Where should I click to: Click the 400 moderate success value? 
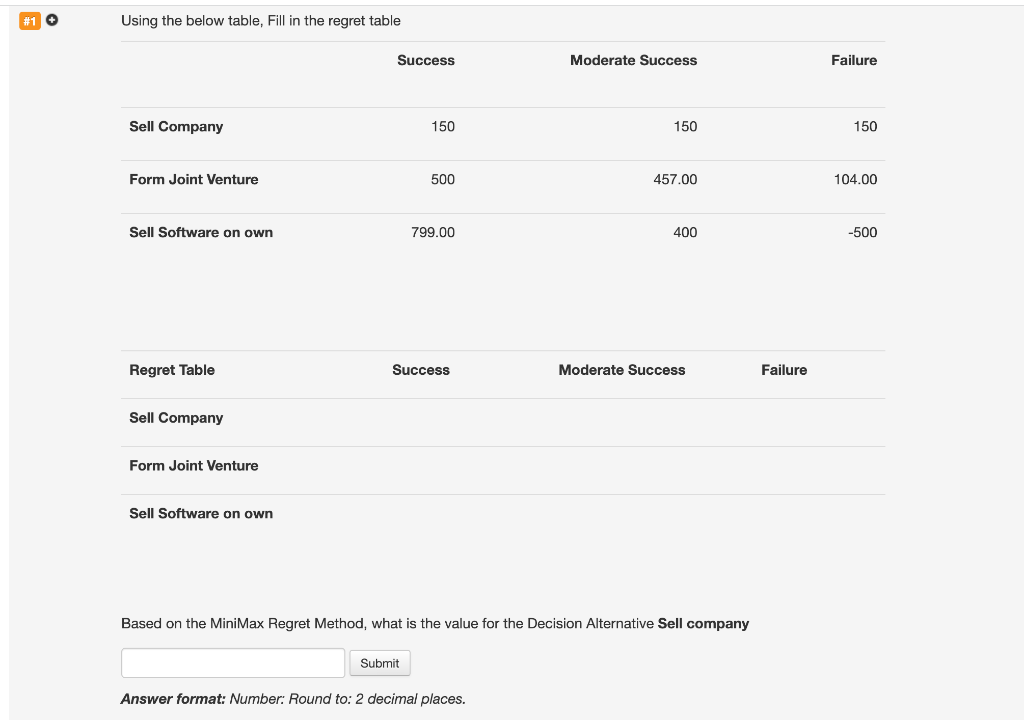click(x=685, y=232)
